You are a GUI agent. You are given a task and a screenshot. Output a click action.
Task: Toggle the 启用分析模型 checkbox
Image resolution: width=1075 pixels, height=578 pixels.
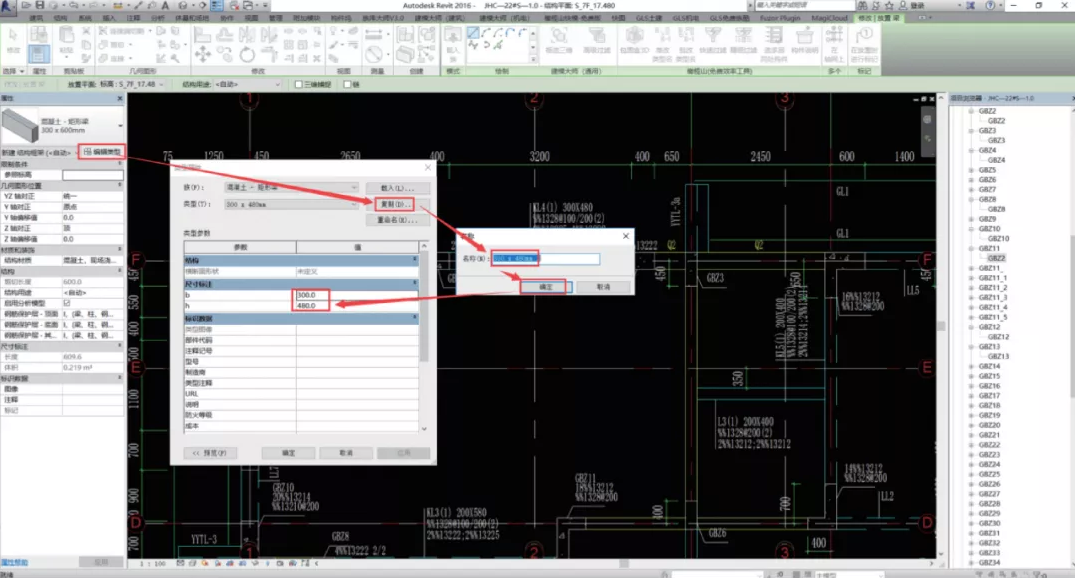click(67, 302)
